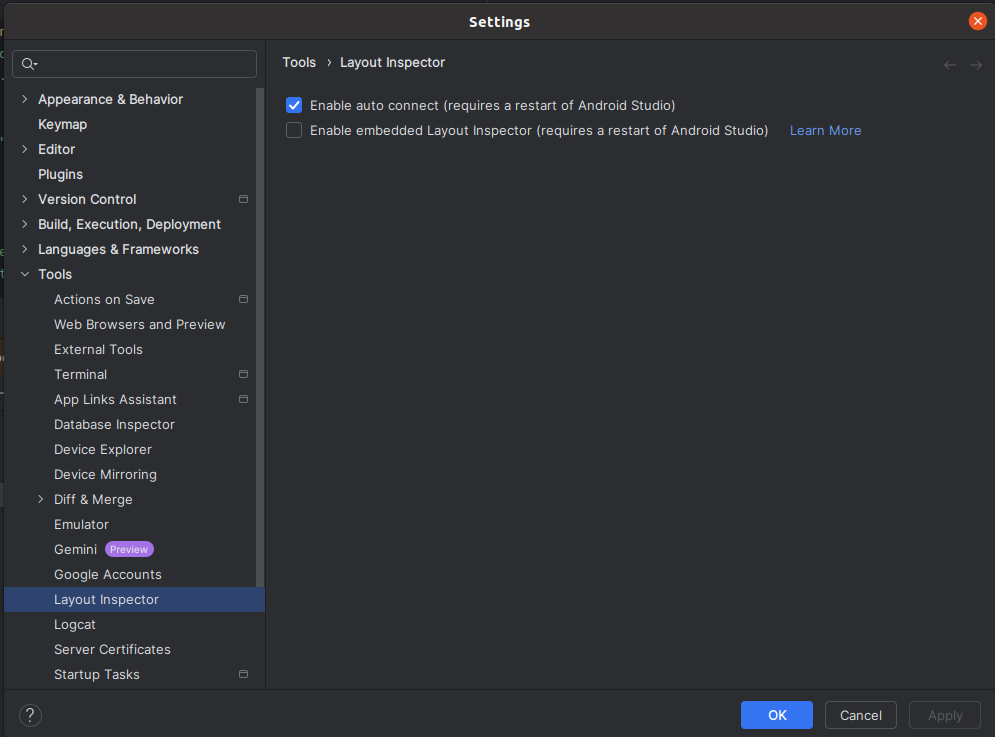Click the forward navigation arrow
Image resolution: width=995 pixels, height=737 pixels.
coord(976,65)
